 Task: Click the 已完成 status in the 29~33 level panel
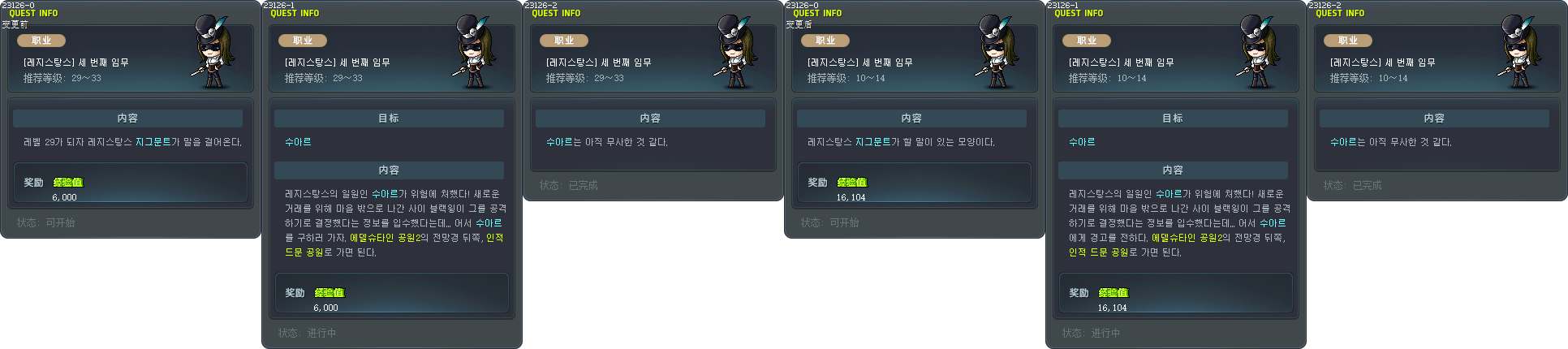584,185
